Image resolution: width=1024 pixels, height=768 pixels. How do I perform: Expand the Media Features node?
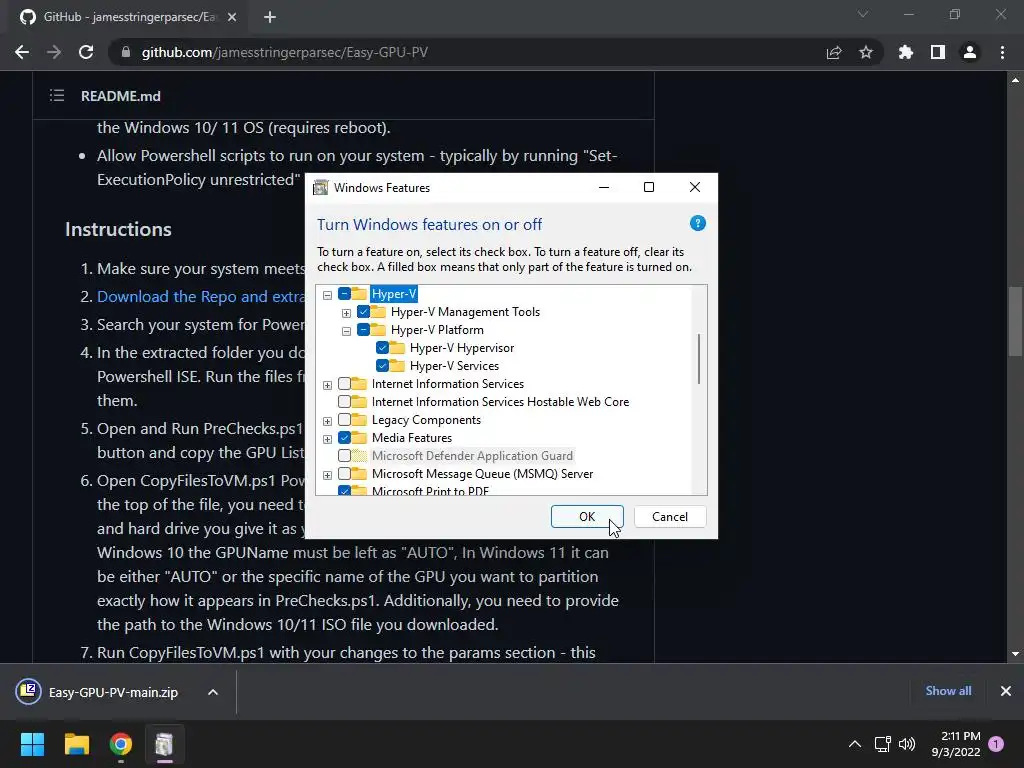[x=327, y=439]
